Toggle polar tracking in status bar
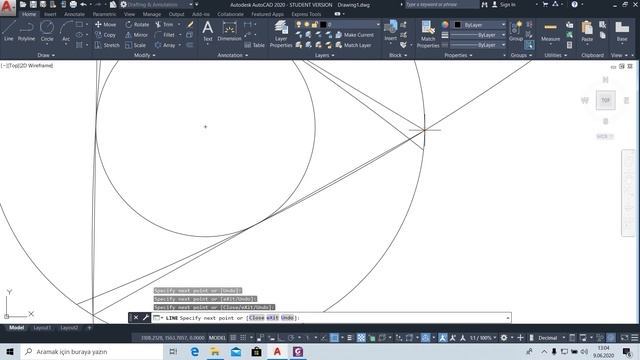 tap(291, 338)
